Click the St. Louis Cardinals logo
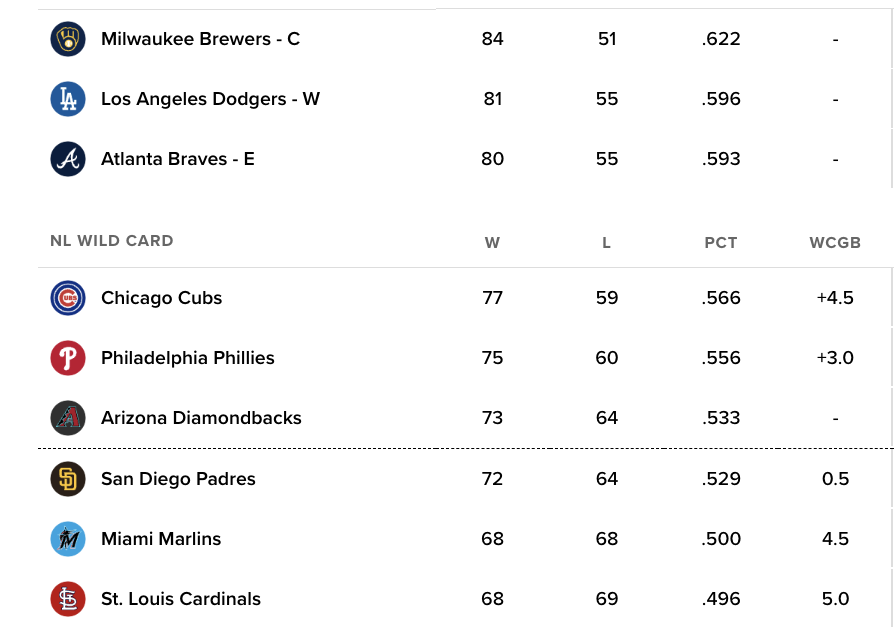 point(68,598)
